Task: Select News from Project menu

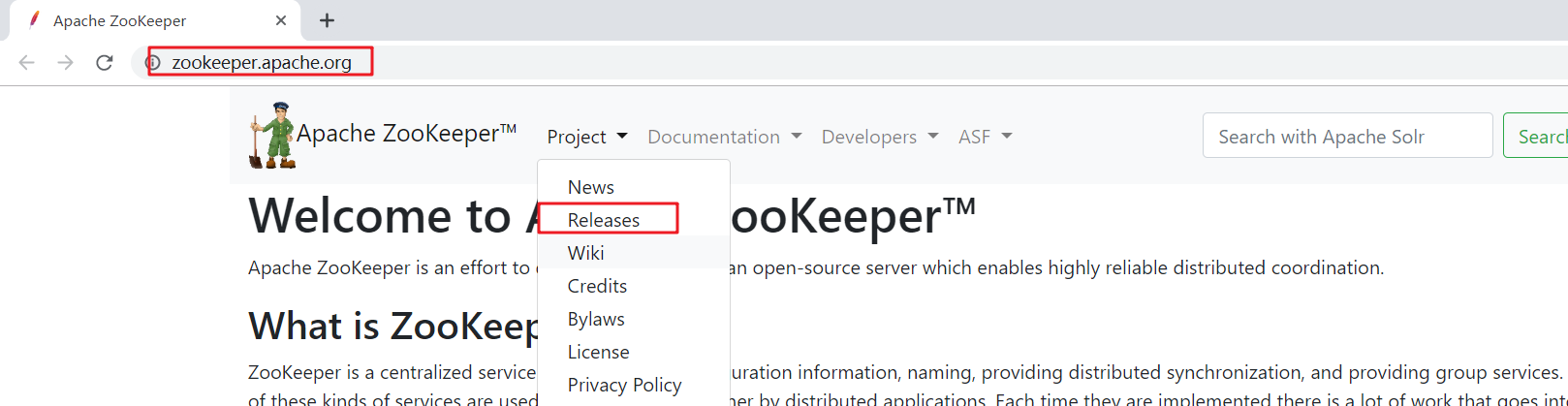Action: point(590,187)
